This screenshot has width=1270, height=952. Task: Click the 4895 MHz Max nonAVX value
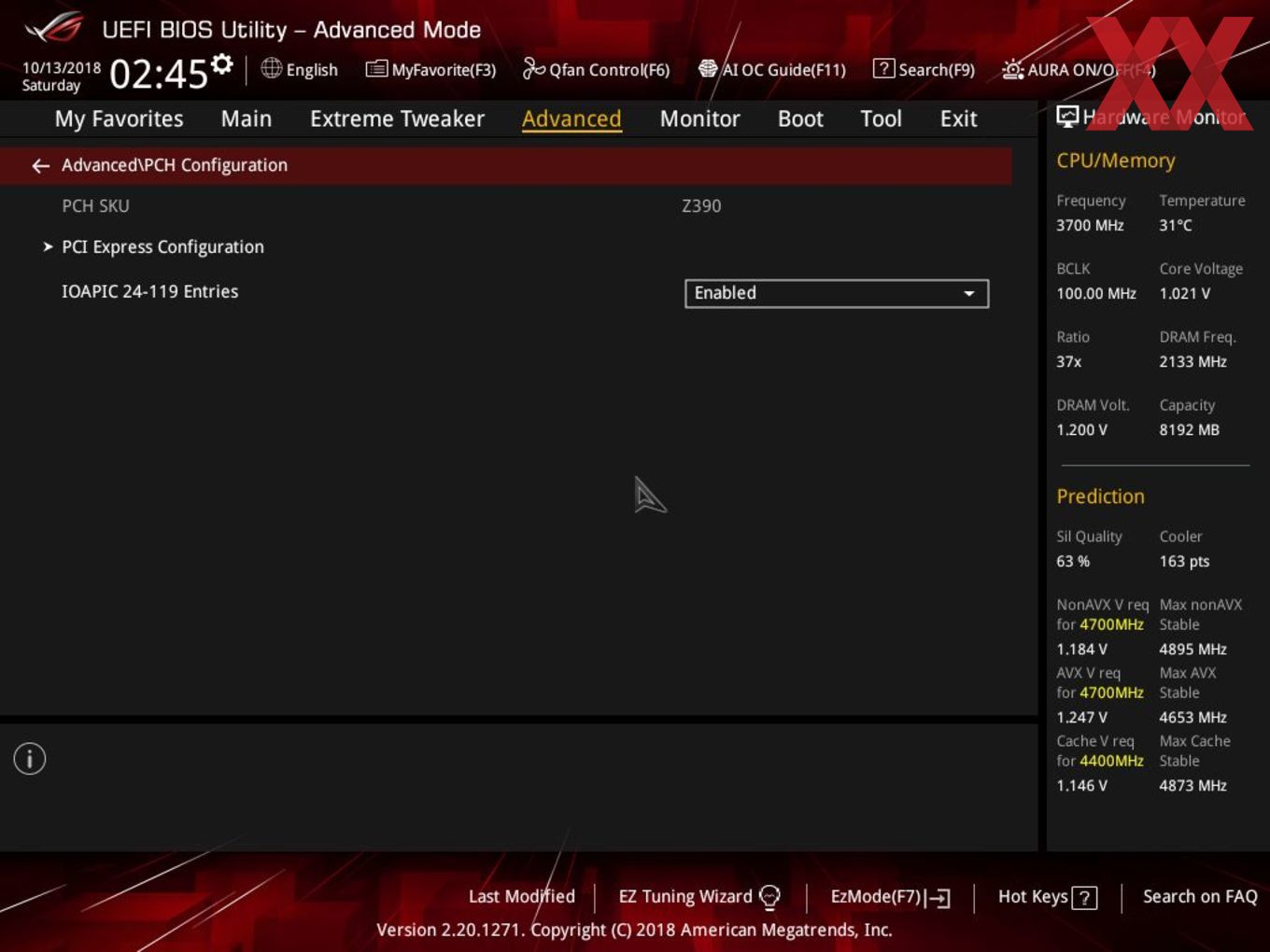(1192, 649)
